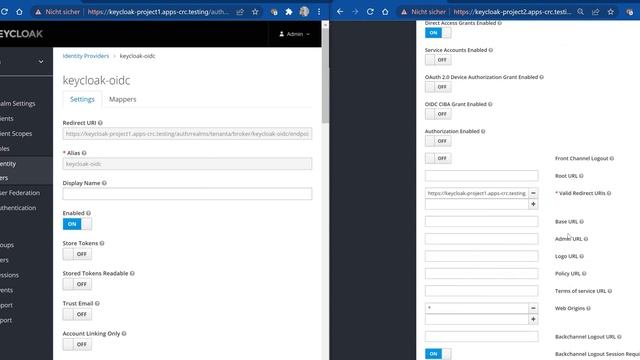Show help tooltip for Store Tokens

[102, 243]
